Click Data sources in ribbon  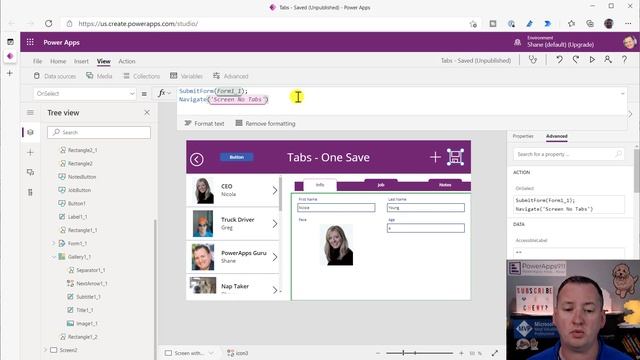point(55,76)
